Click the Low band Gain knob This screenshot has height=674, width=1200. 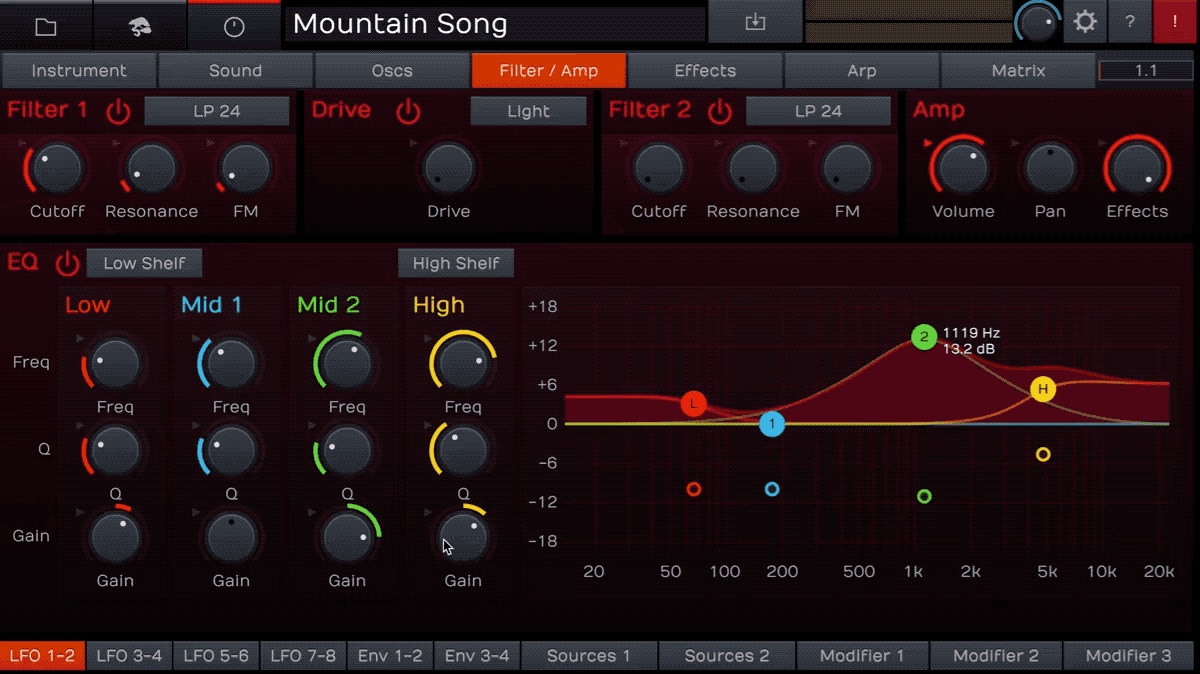pos(115,537)
